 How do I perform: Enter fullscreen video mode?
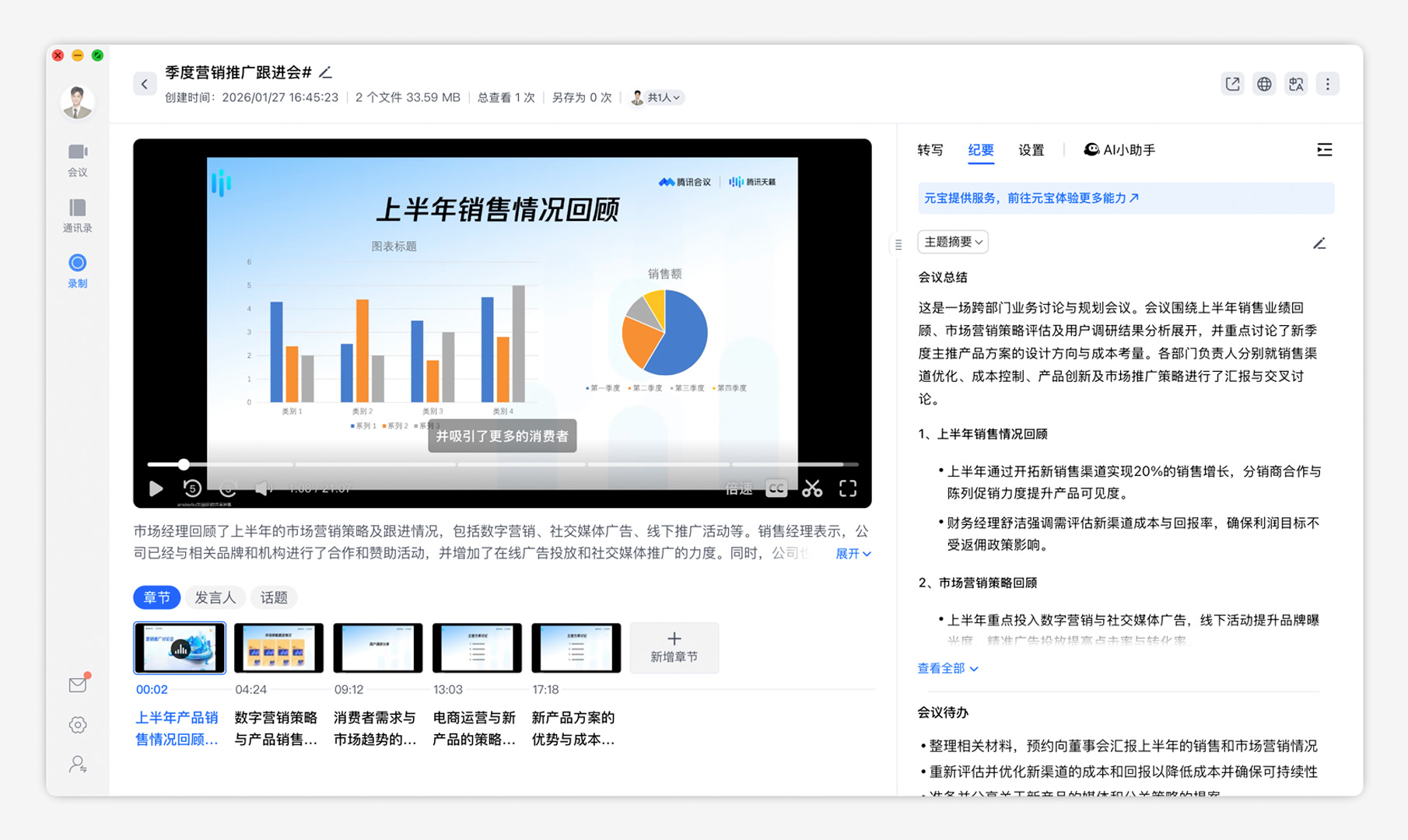coord(848,488)
